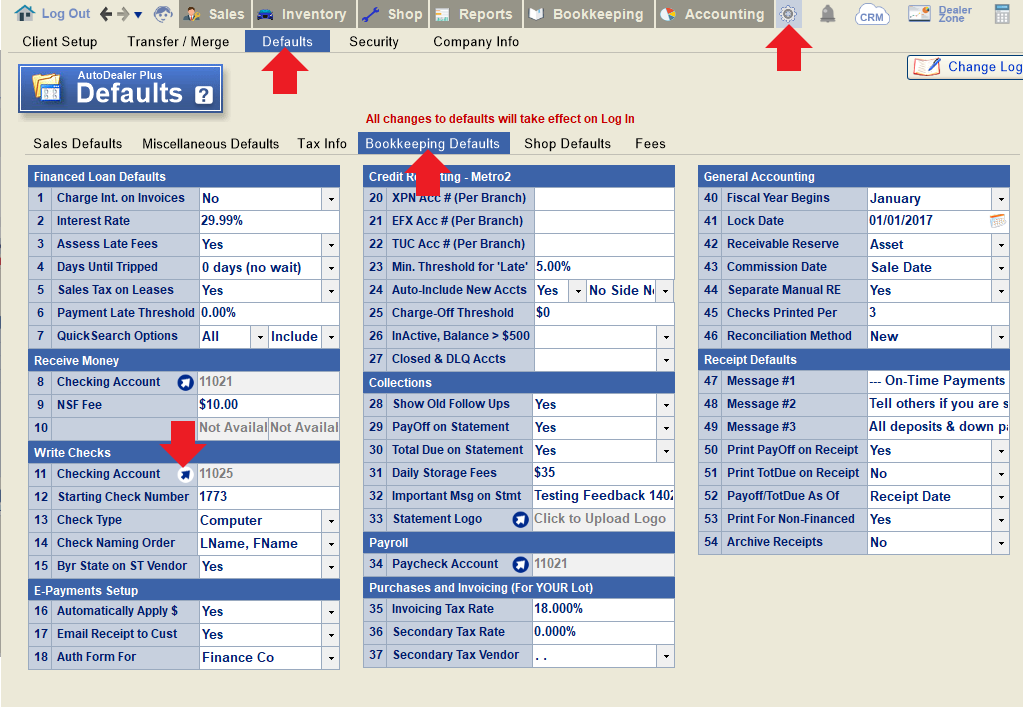Open the Tax Info tab
The width and height of the screenshot is (1023, 707).
(322, 143)
